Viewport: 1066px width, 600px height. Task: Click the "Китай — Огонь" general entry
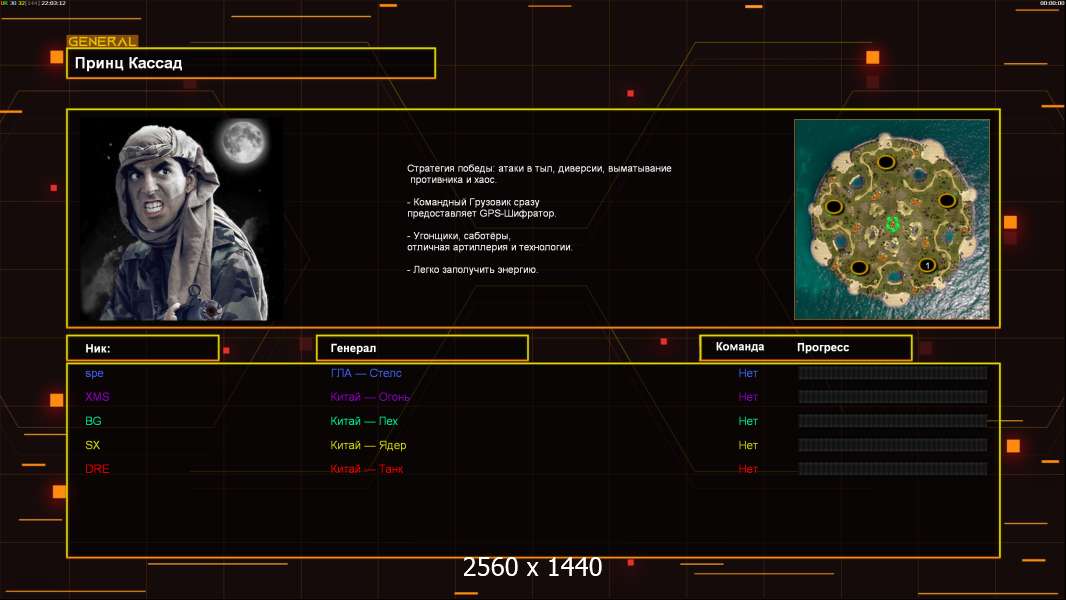pyautogui.click(x=370, y=397)
